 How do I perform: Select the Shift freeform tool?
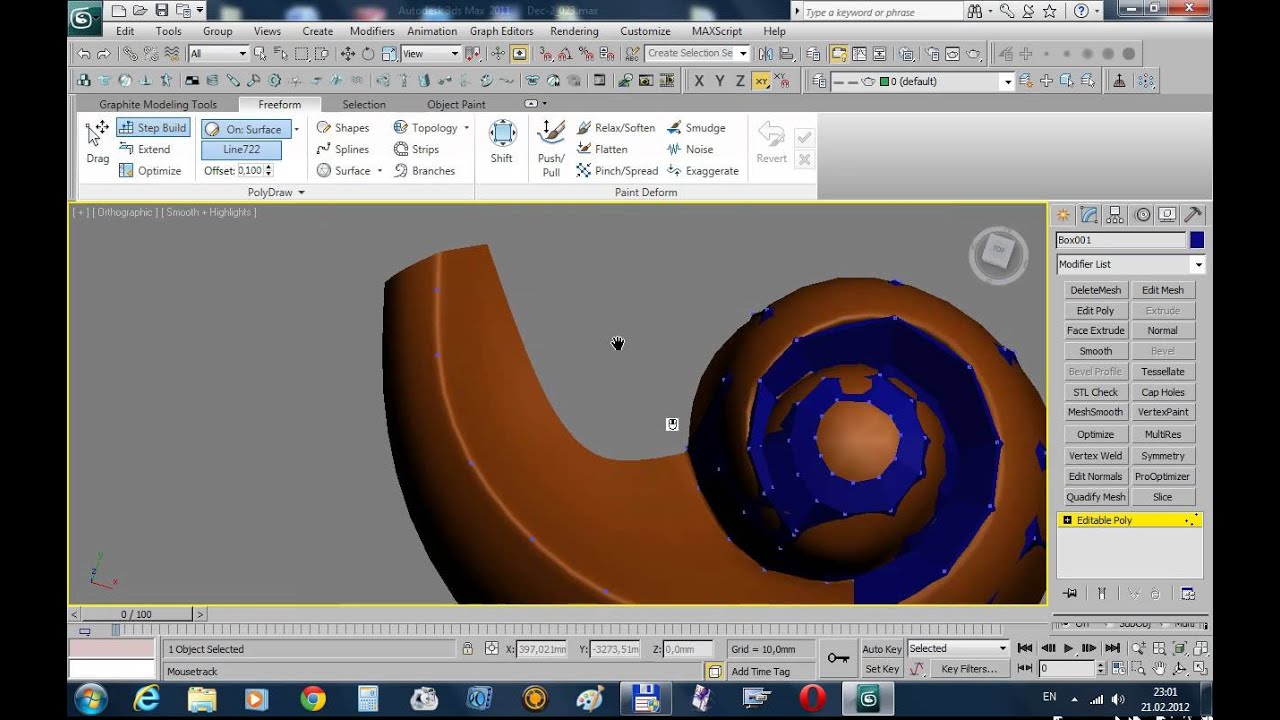[x=502, y=142]
